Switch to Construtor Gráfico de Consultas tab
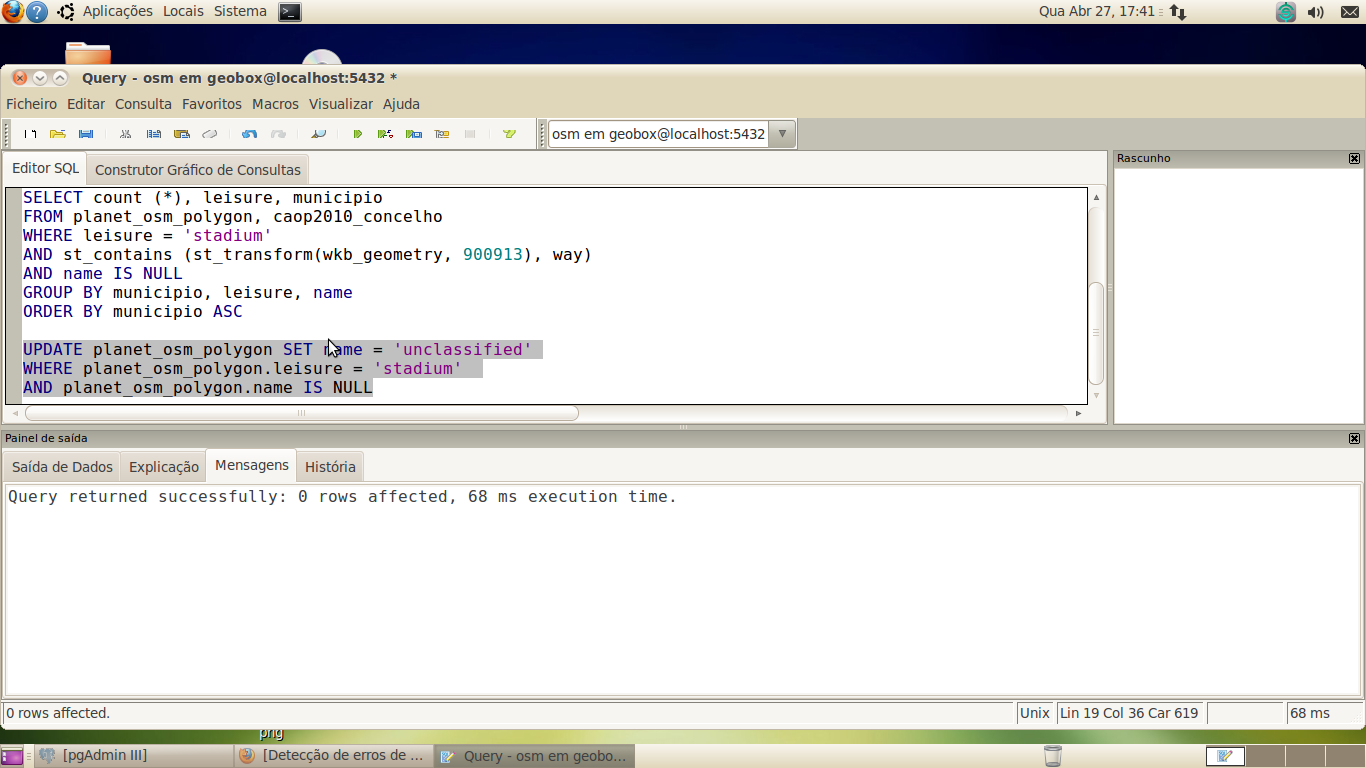Screen dimensions: 1366x768 [198, 169]
